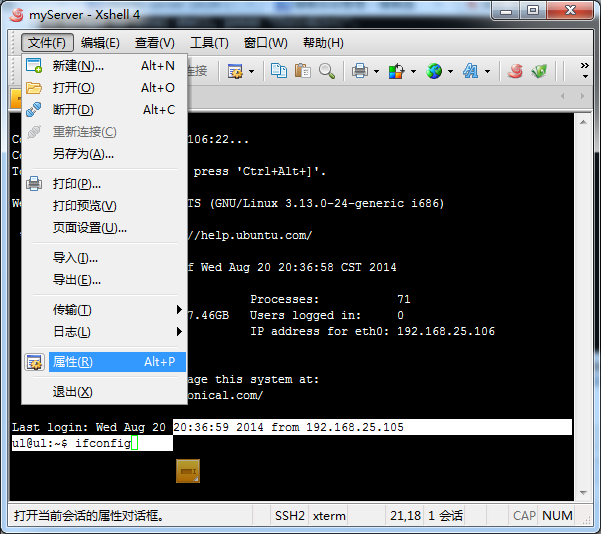Open dropdown arrow next to font icon
Viewport: 601px width, 534px height.
point(487,71)
